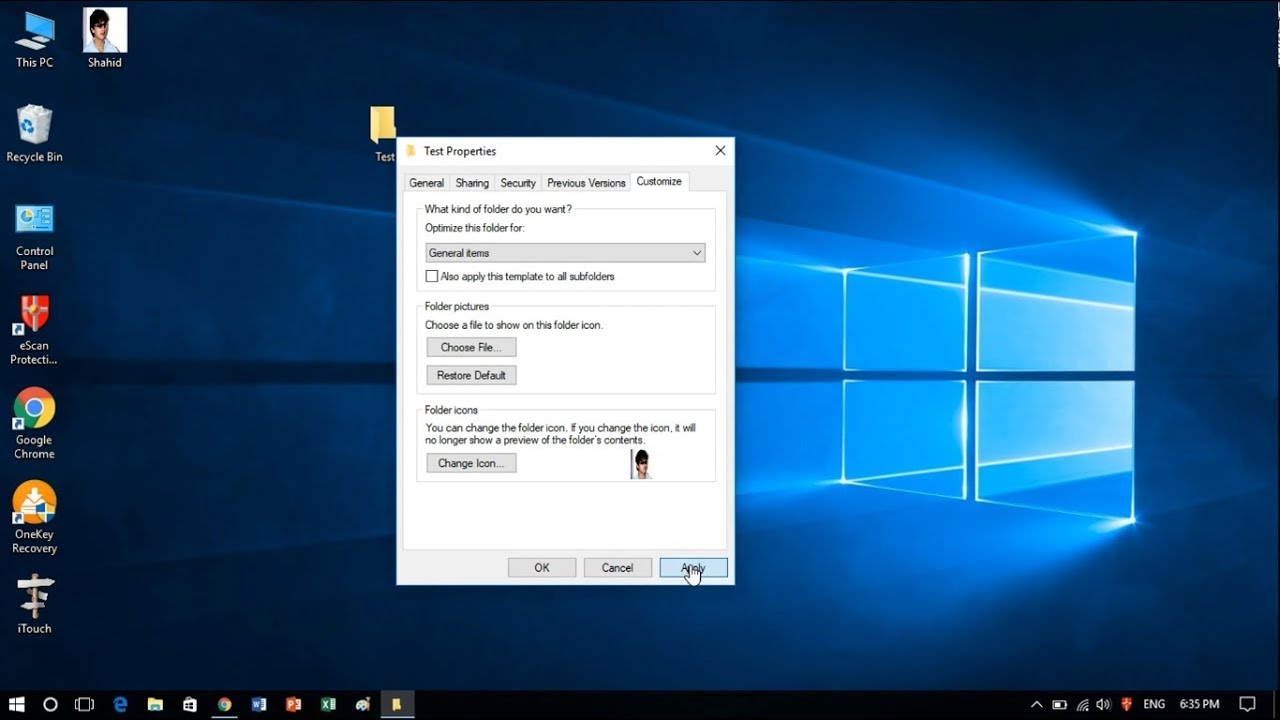Open the 'Optimize this folder for' dropdown
This screenshot has width=1280, height=720.
(x=697, y=252)
